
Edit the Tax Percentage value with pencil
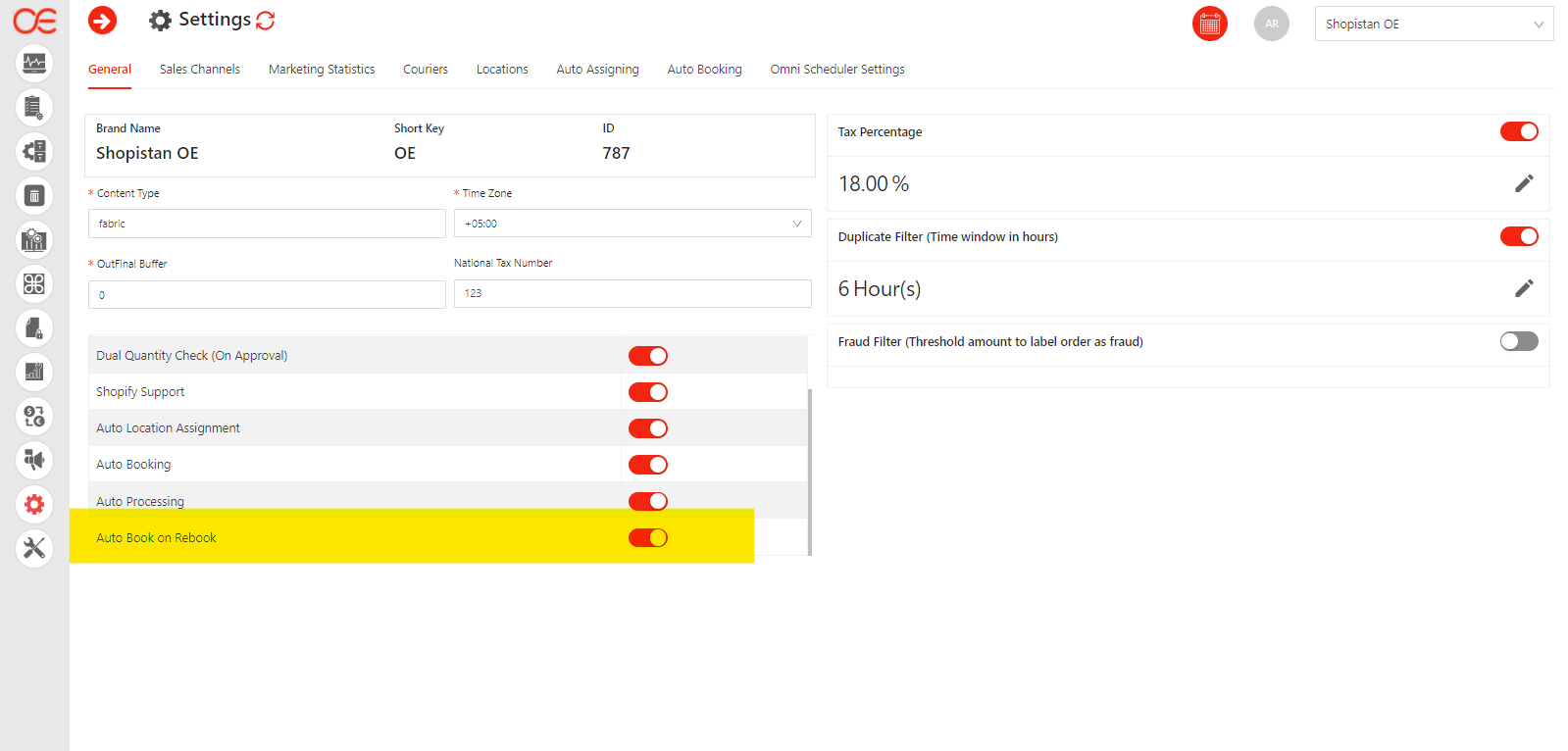pyautogui.click(x=1523, y=183)
